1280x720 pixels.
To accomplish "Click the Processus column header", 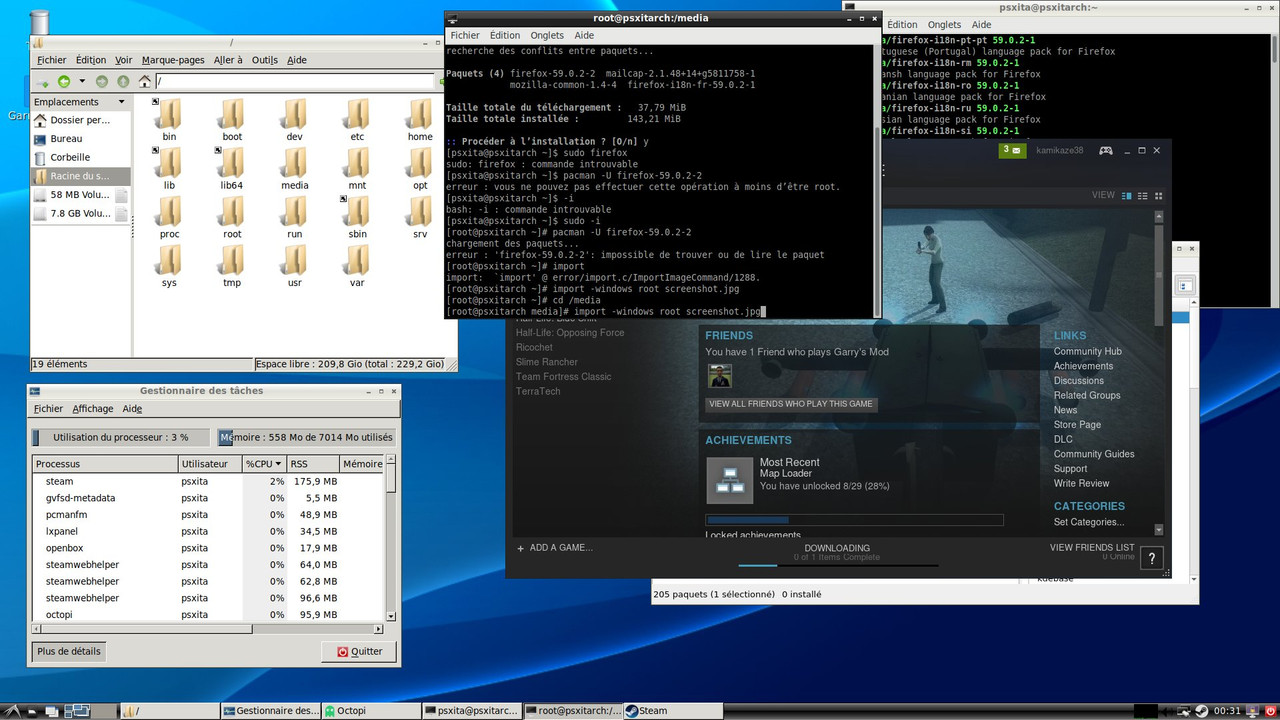I will 105,464.
